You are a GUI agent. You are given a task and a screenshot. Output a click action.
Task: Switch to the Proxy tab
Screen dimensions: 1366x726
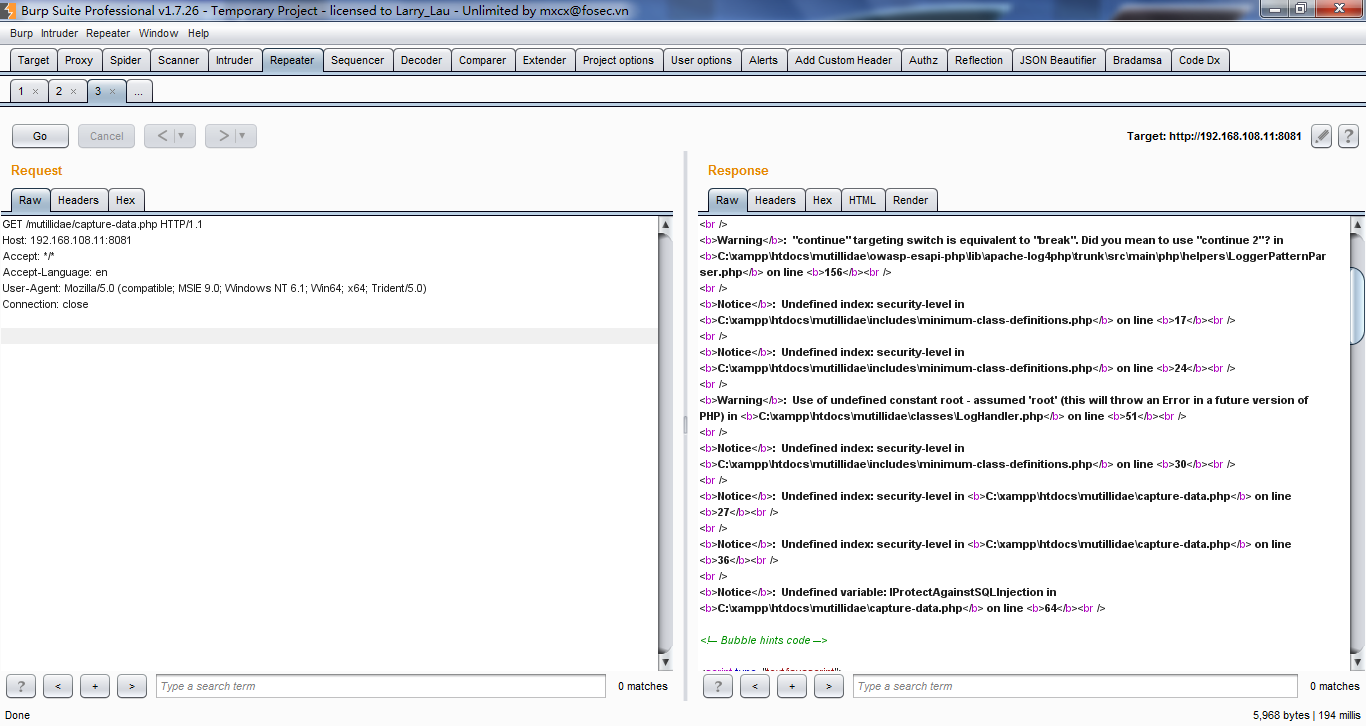coord(79,60)
